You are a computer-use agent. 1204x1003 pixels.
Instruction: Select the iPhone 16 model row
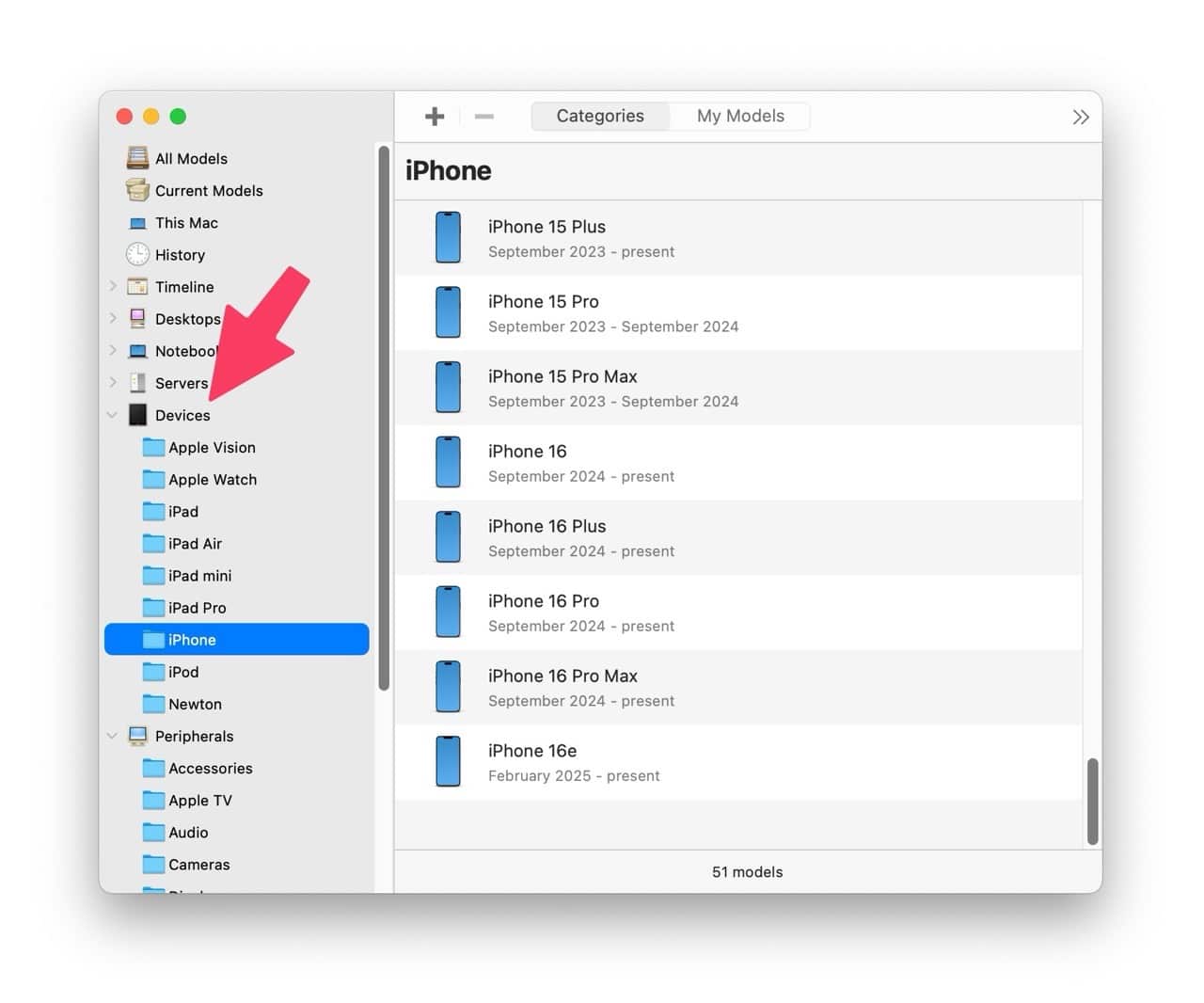pos(738,462)
